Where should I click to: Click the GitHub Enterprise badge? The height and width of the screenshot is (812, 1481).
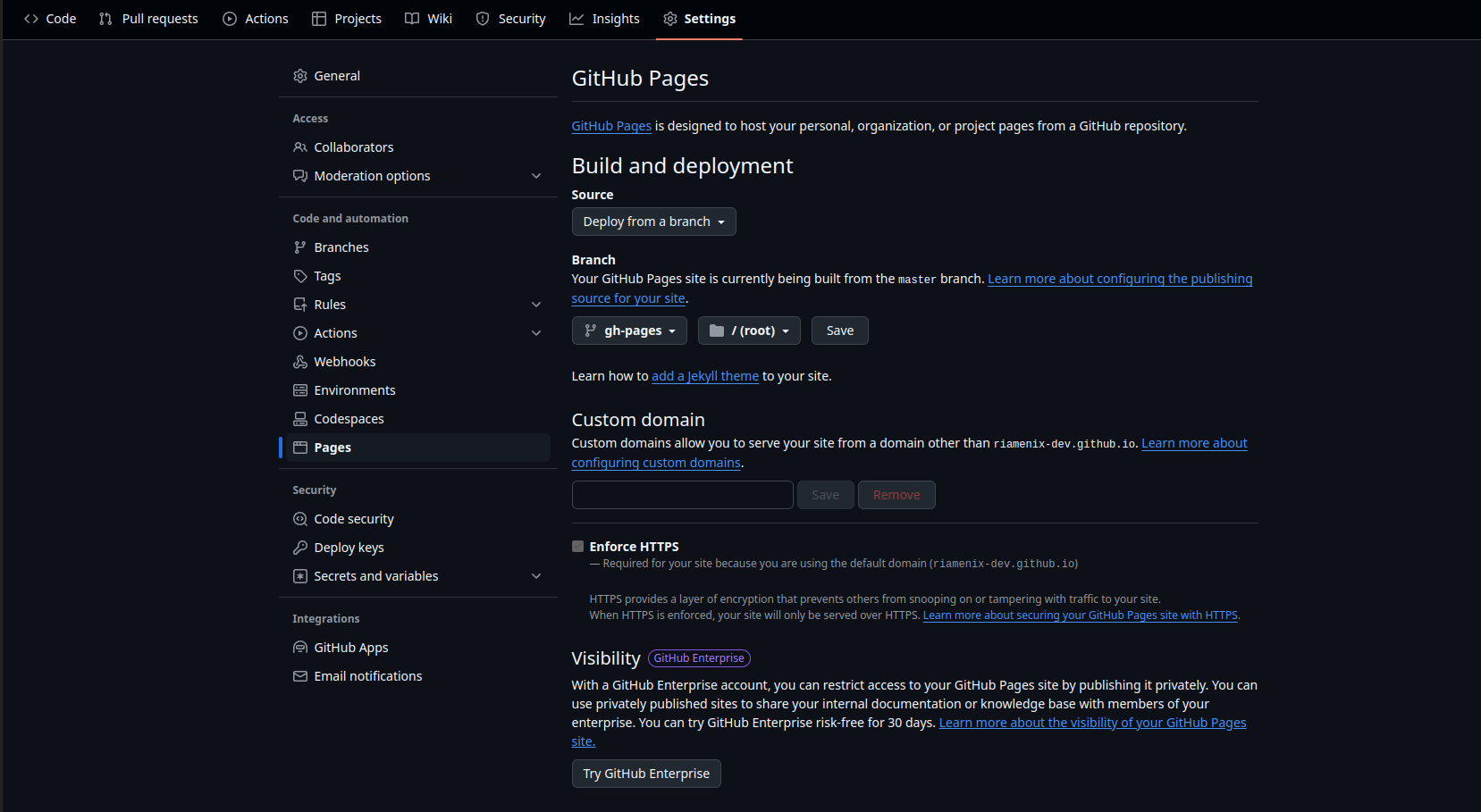click(x=699, y=658)
